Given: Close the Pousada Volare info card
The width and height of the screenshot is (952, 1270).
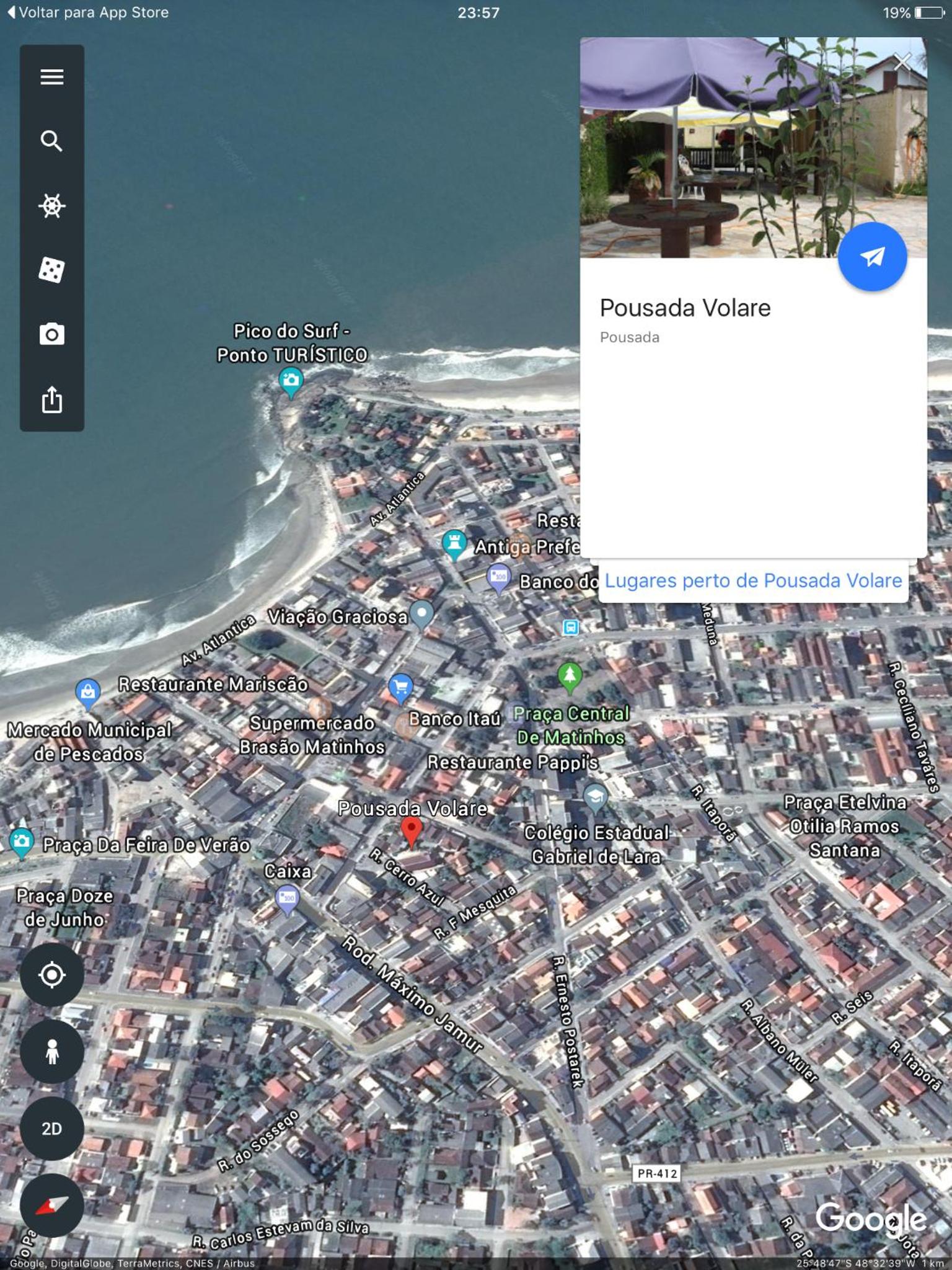Looking at the screenshot, I should (902, 62).
